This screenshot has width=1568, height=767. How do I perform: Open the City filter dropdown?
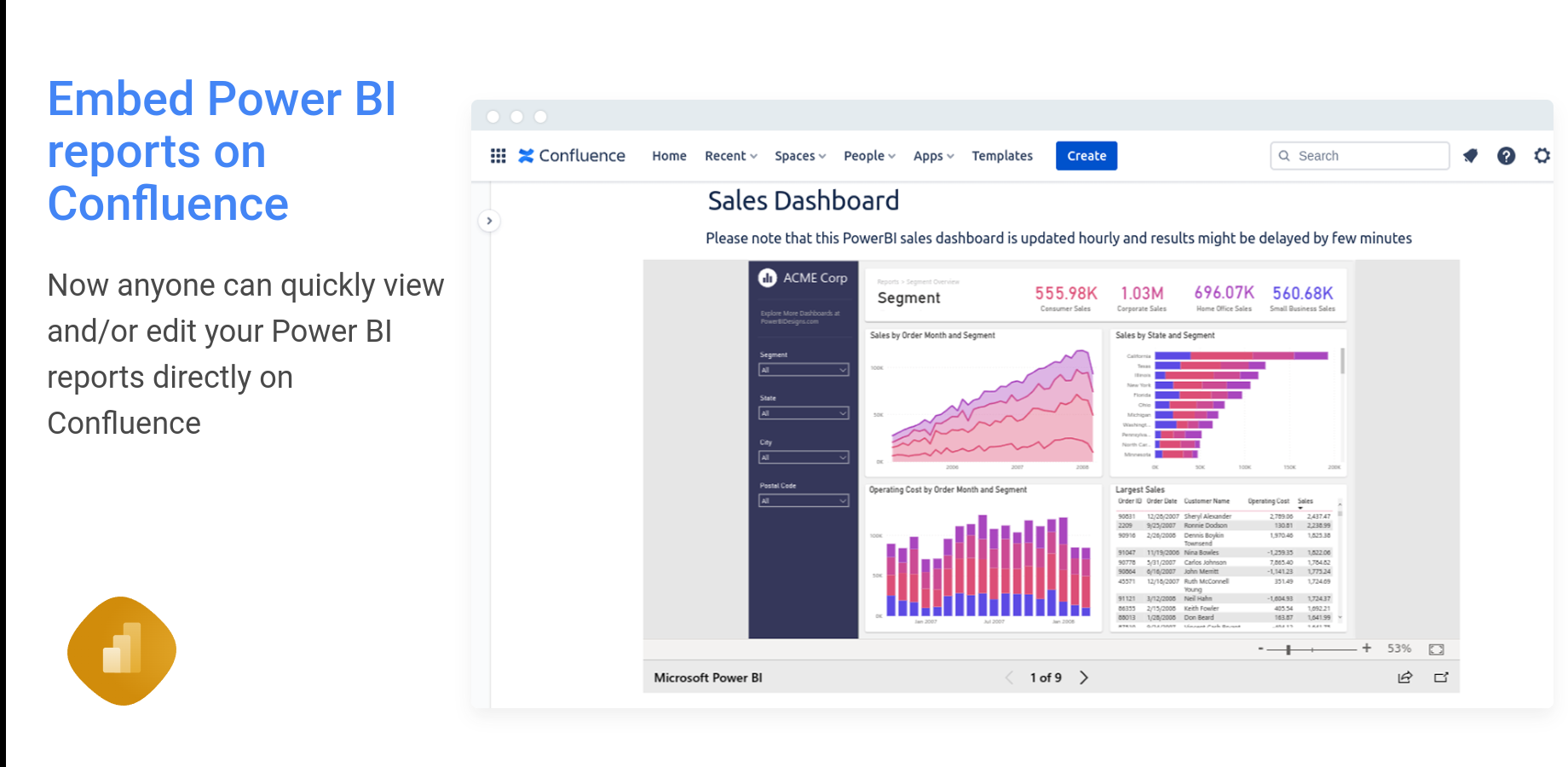[804, 458]
